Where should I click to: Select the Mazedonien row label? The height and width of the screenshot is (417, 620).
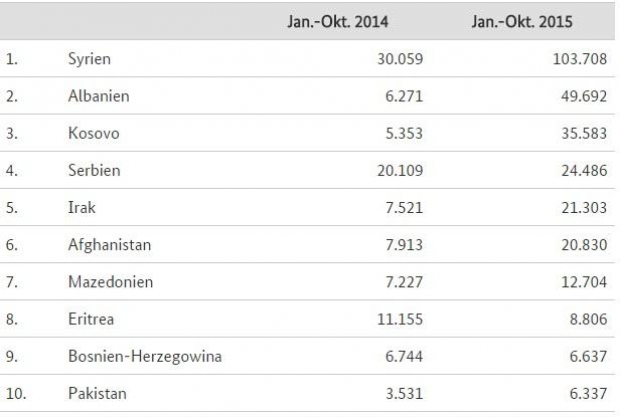coord(110,281)
